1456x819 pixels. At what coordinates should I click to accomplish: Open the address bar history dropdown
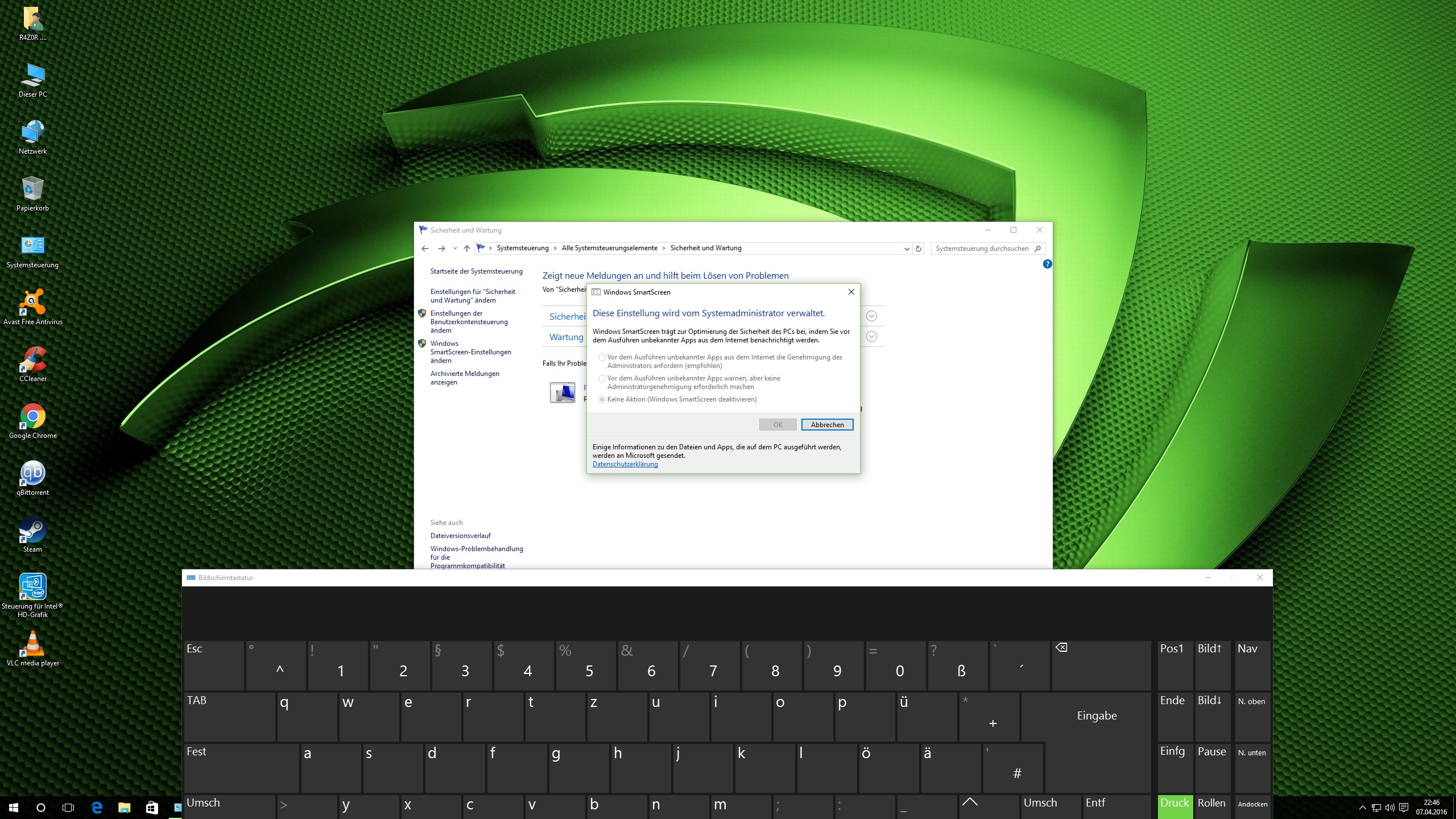point(907,249)
